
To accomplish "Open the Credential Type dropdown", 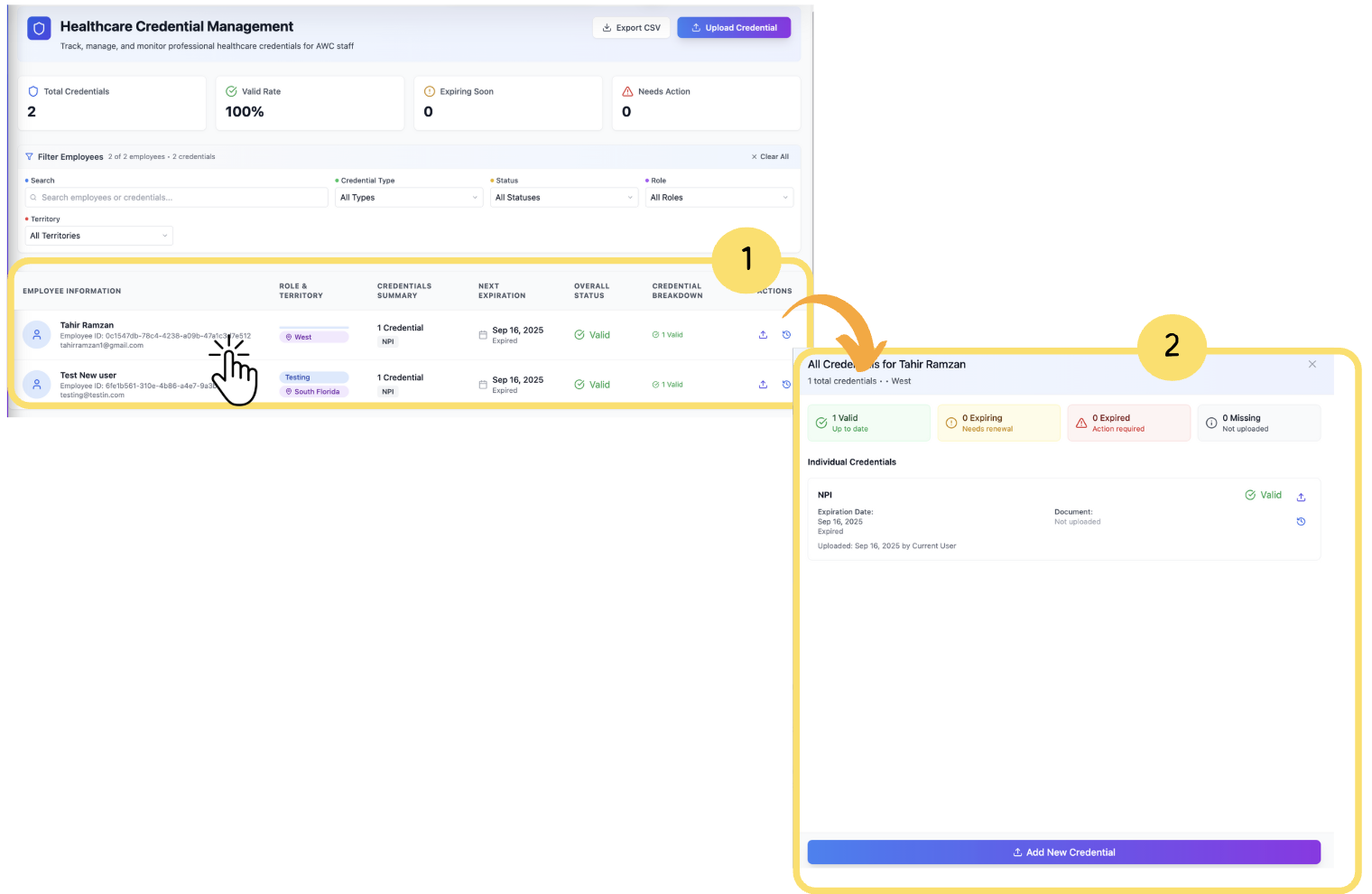I will pos(409,198).
